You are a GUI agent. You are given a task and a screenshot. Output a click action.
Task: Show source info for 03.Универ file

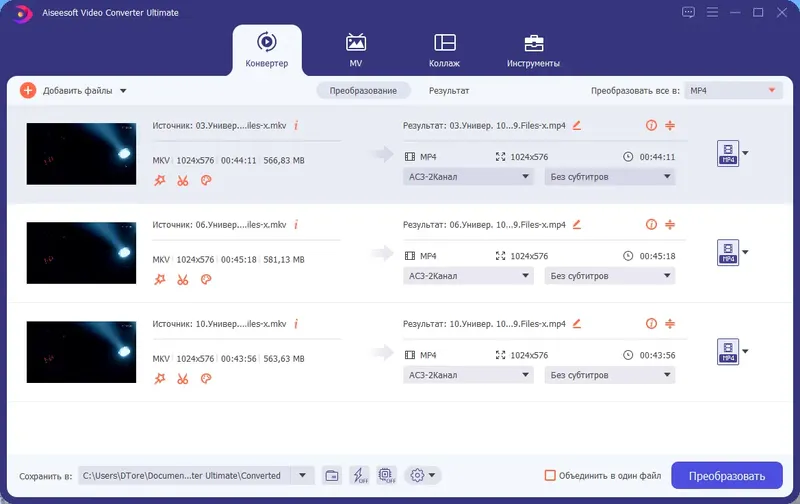click(296, 125)
